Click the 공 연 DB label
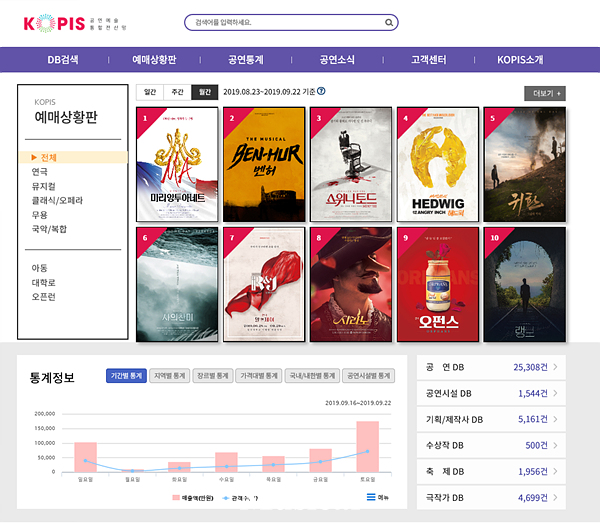 (445, 367)
